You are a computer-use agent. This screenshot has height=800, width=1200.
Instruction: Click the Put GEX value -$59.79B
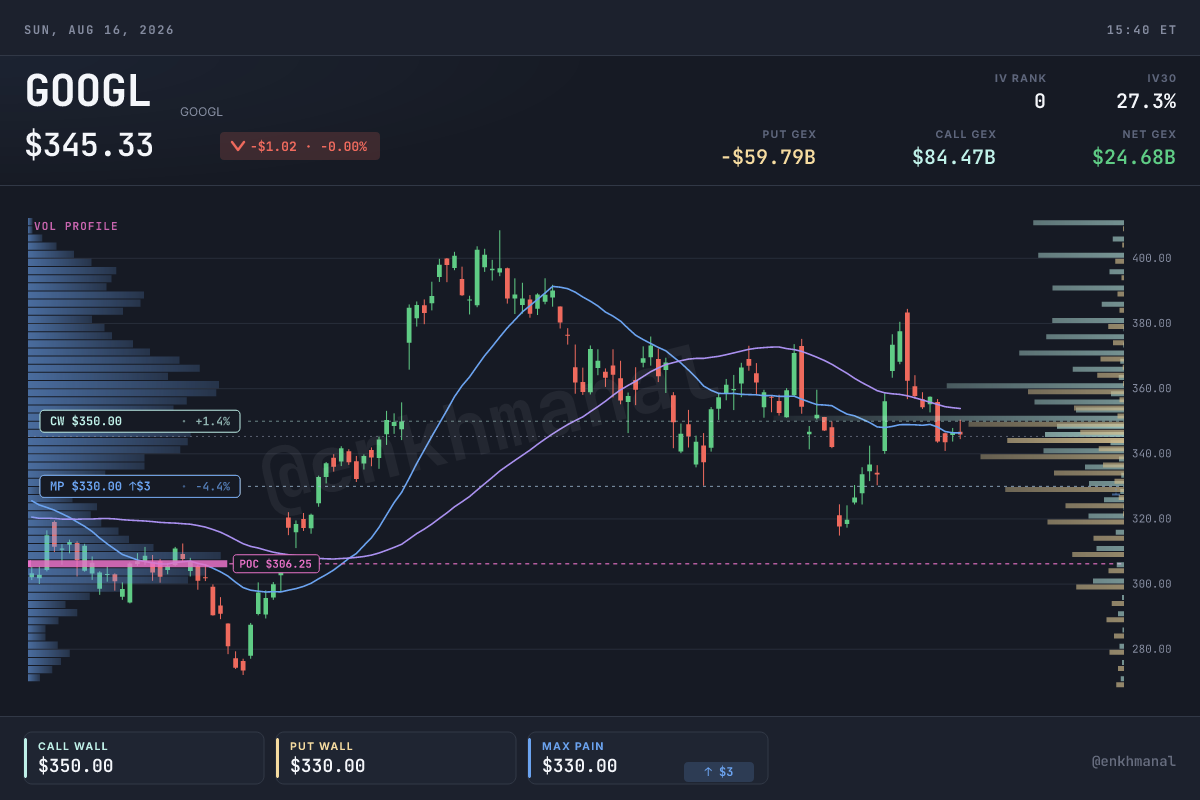pyautogui.click(x=768, y=157)
